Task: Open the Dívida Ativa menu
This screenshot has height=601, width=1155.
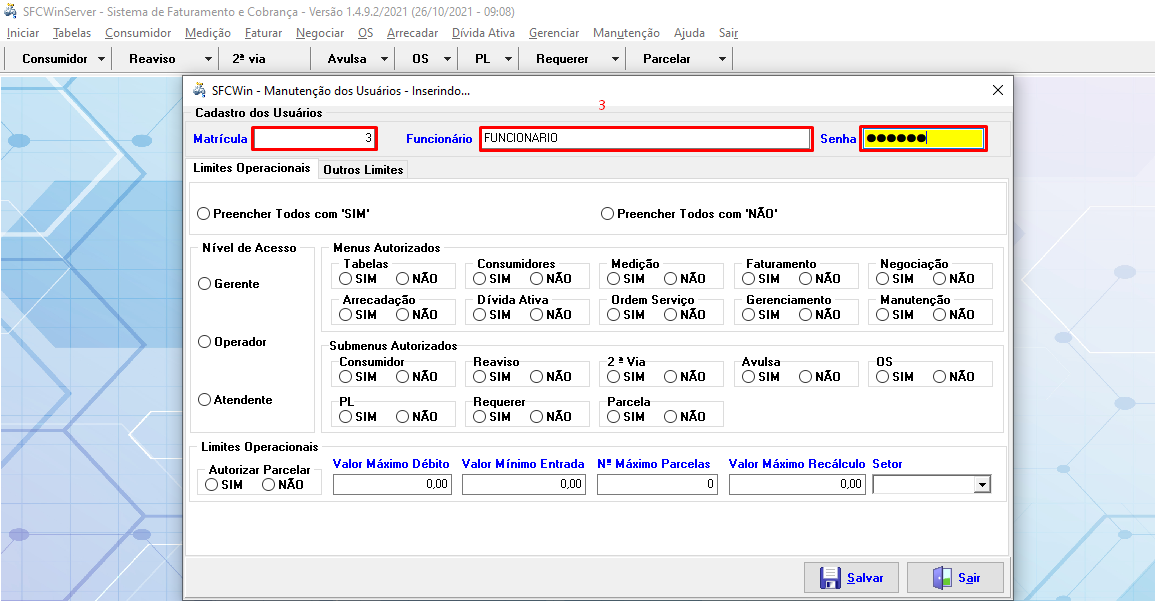Action: coord(483,33)
